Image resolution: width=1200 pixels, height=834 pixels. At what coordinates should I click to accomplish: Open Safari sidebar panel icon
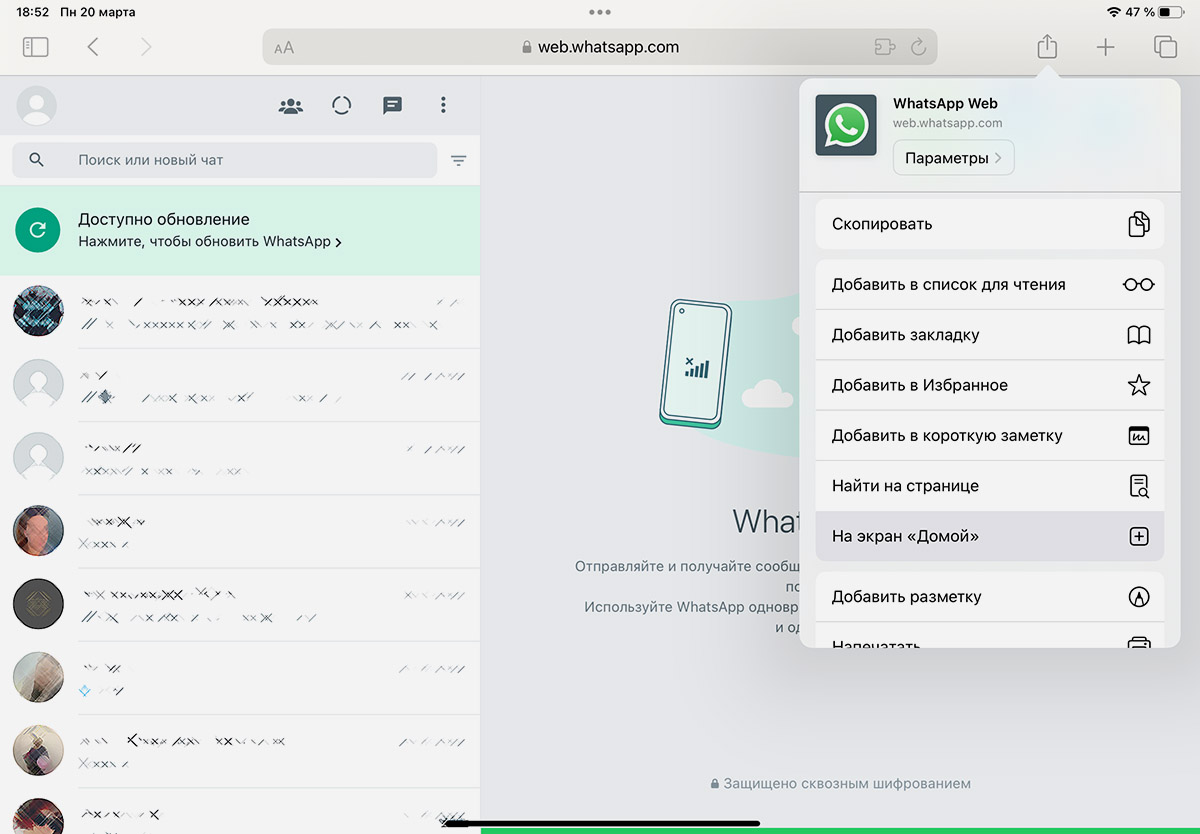point(35,47)
